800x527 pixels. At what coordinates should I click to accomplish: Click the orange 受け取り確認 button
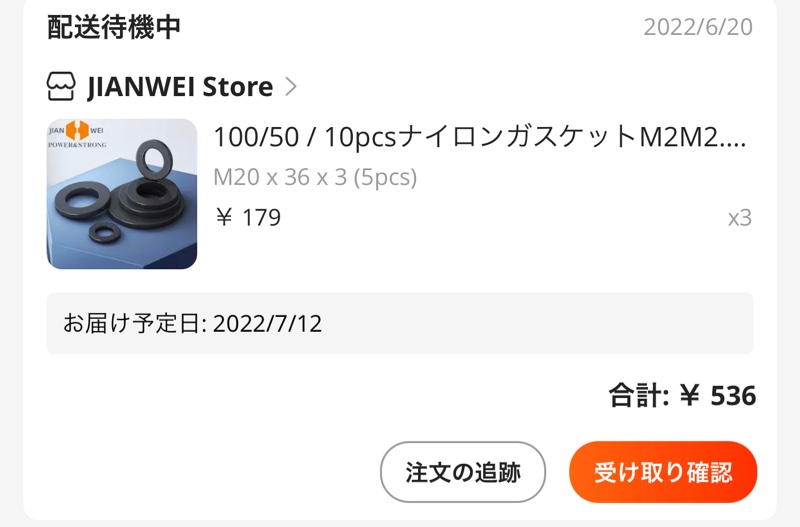(663, 472)
